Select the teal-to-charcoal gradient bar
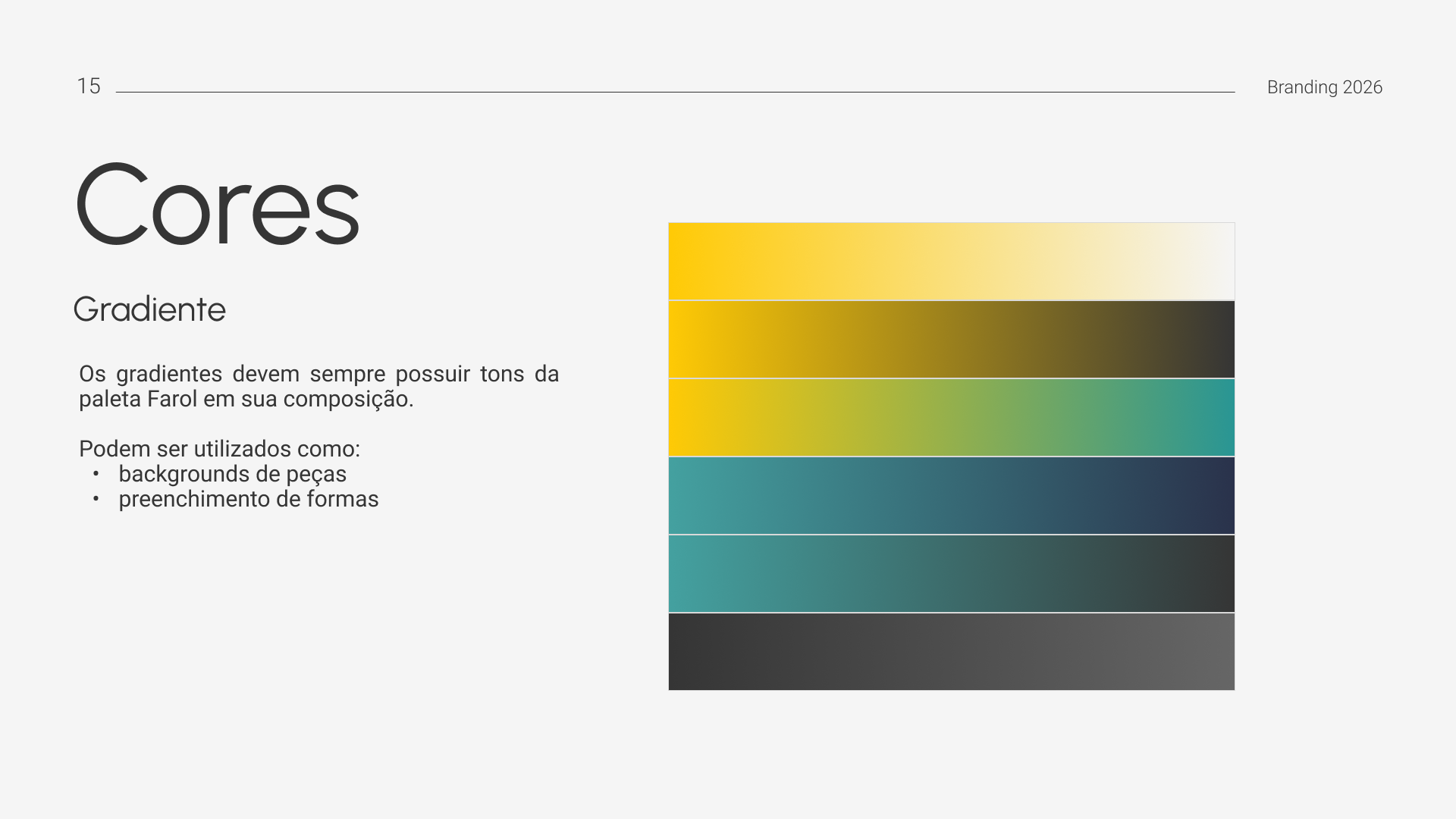This screenshot has height=819, width=1456. pyautogui.click(x=951, y=573)
